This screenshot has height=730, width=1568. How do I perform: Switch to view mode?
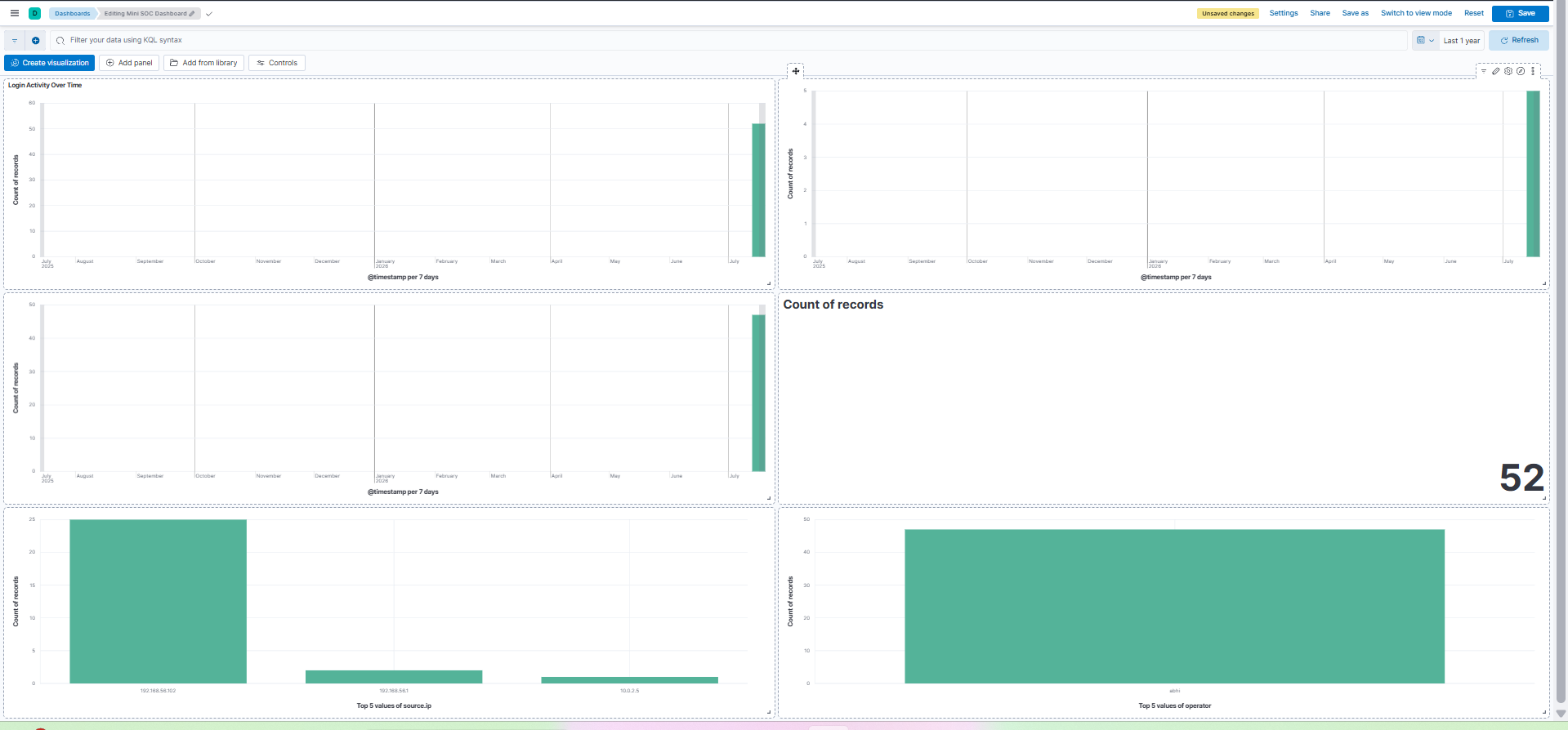pyautogui.click(x=1416, y=13)
